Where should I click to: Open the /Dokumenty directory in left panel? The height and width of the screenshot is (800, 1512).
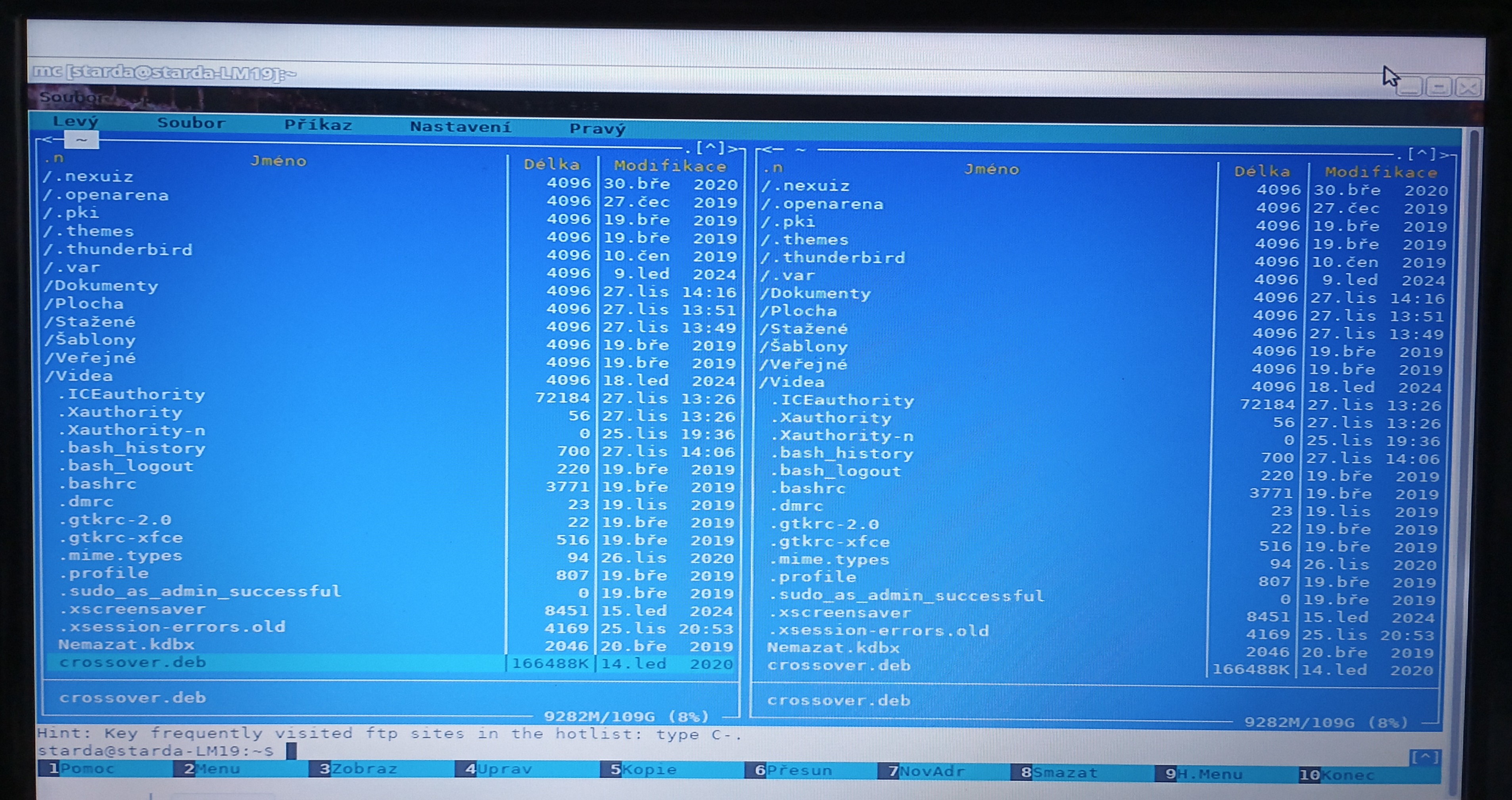pos(101,286)
